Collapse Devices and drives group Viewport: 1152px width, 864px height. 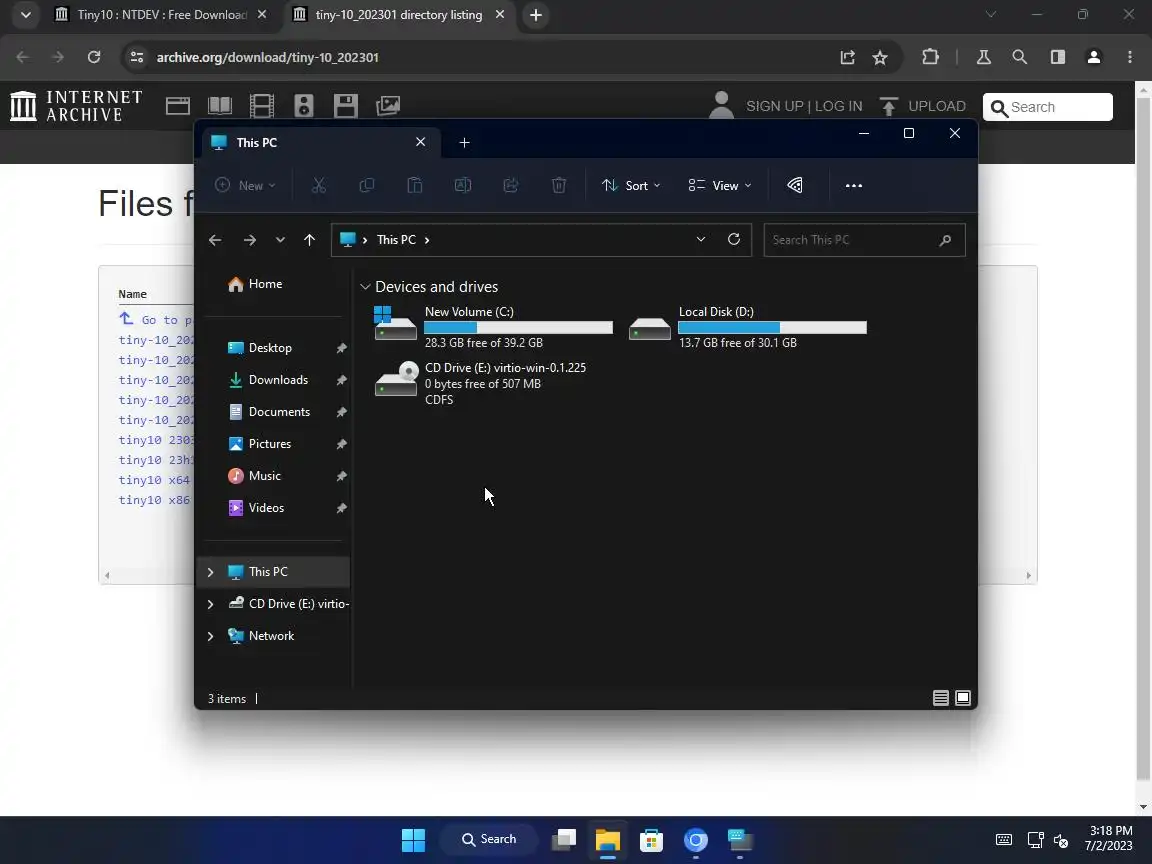pos(365,287)
